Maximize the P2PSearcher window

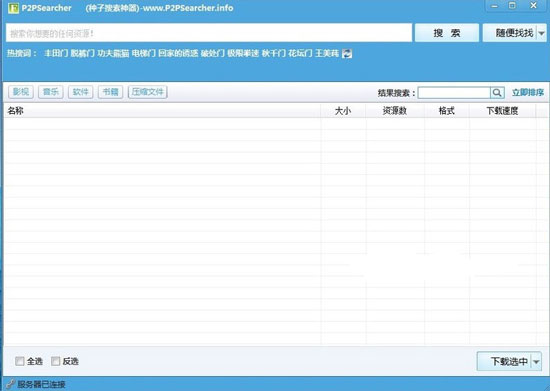tap(512, 6)
